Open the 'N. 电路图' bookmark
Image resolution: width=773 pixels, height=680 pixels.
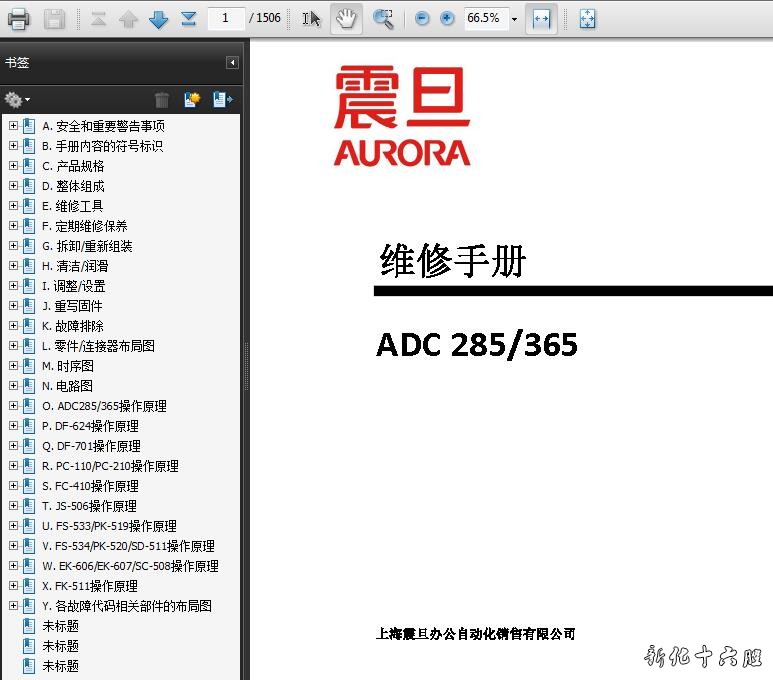67,386
